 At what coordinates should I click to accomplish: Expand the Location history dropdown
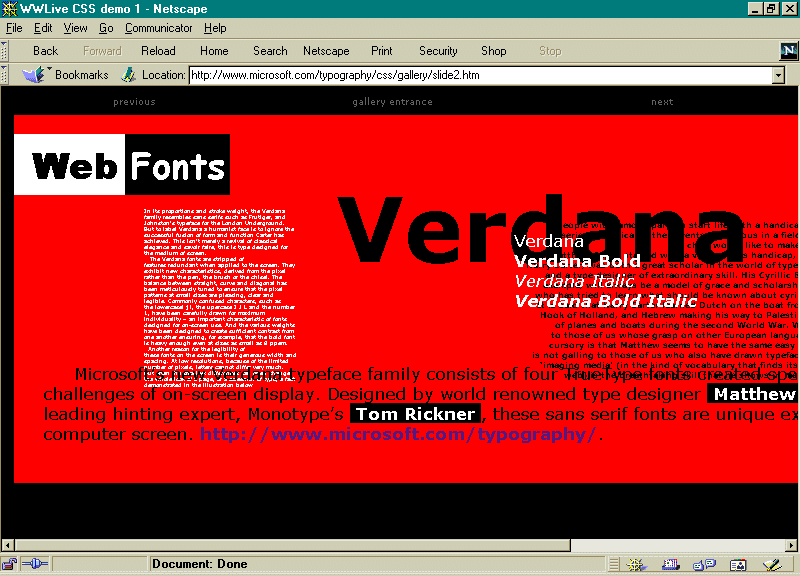[x=778, y=76]
